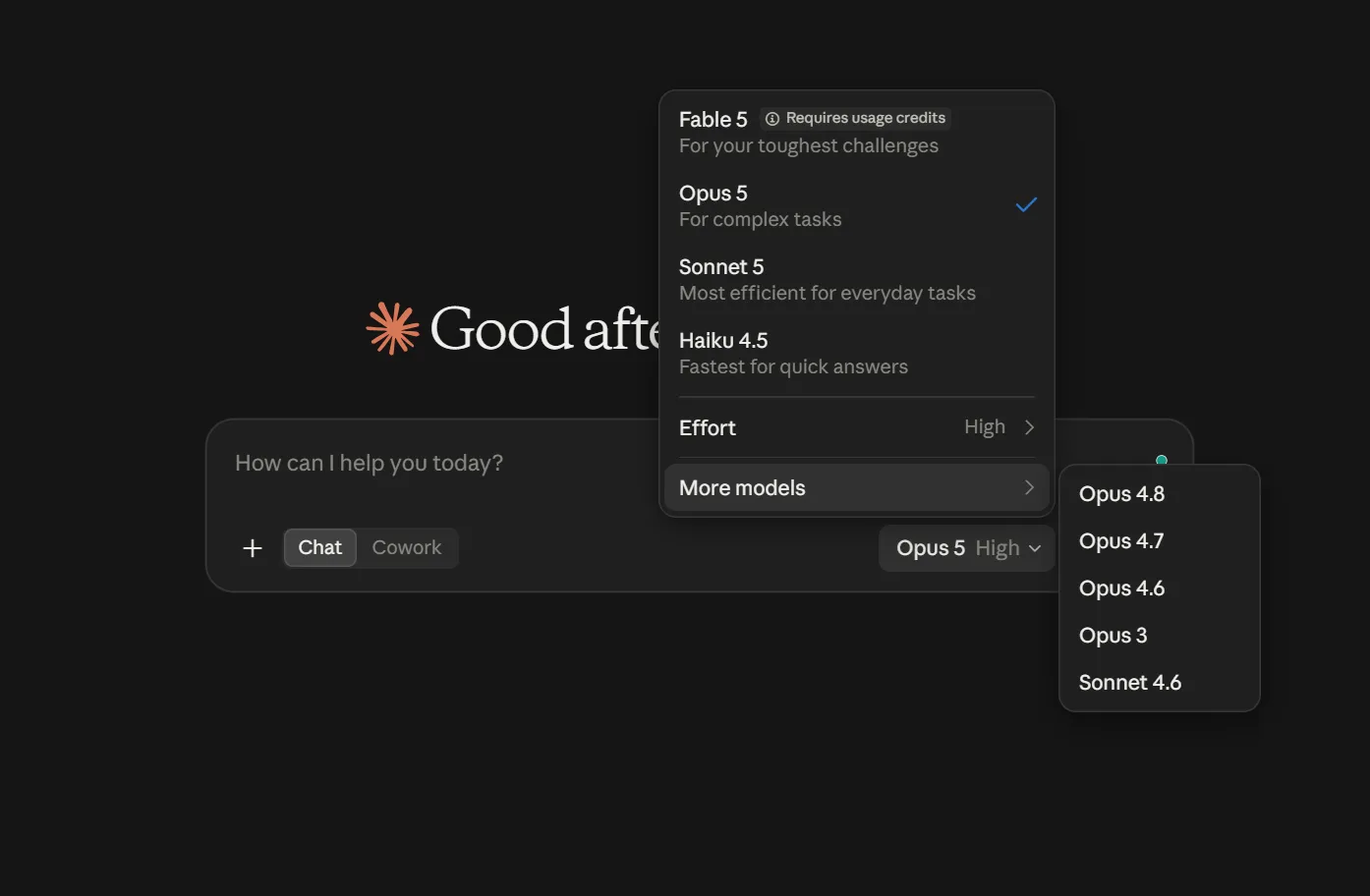1370x896 pixels.
Task: Select the Sonnet 5 model
Action: (857, 280)
